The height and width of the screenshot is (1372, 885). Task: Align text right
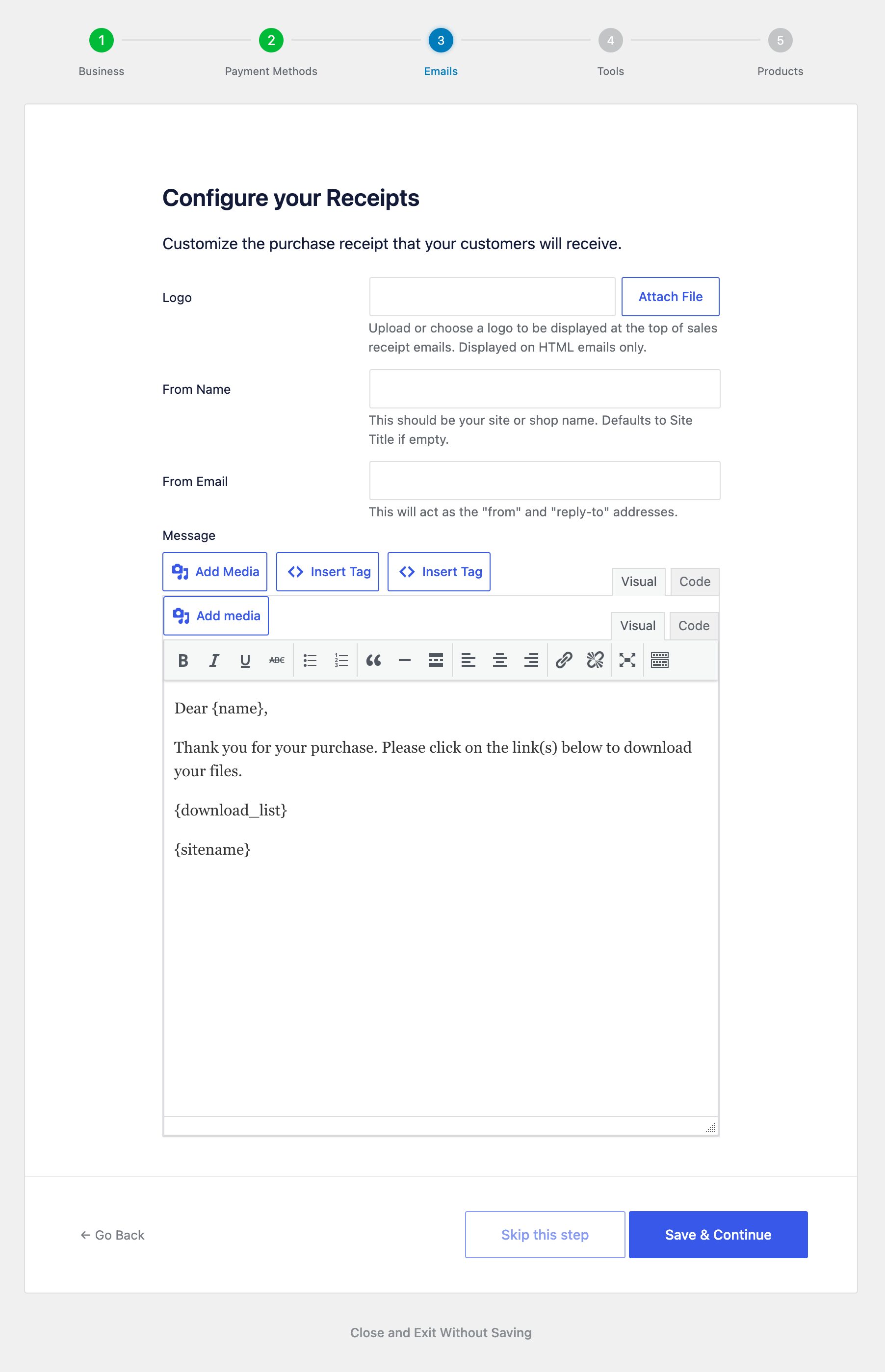click(532, 661)
